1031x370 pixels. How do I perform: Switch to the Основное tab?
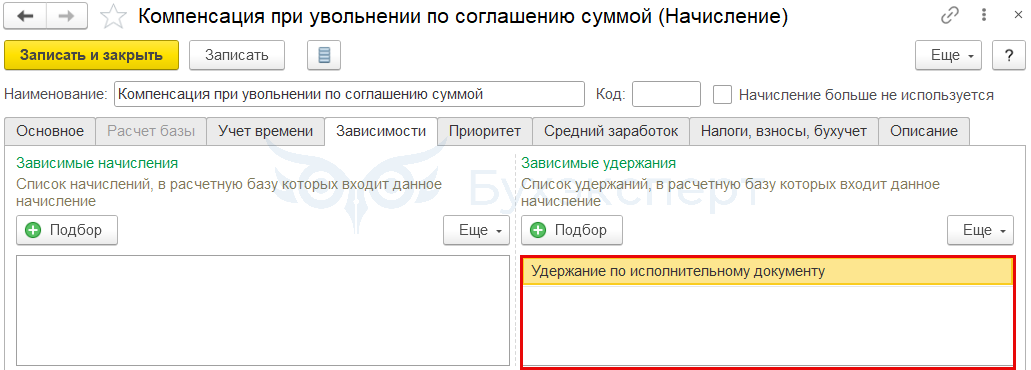51,131
